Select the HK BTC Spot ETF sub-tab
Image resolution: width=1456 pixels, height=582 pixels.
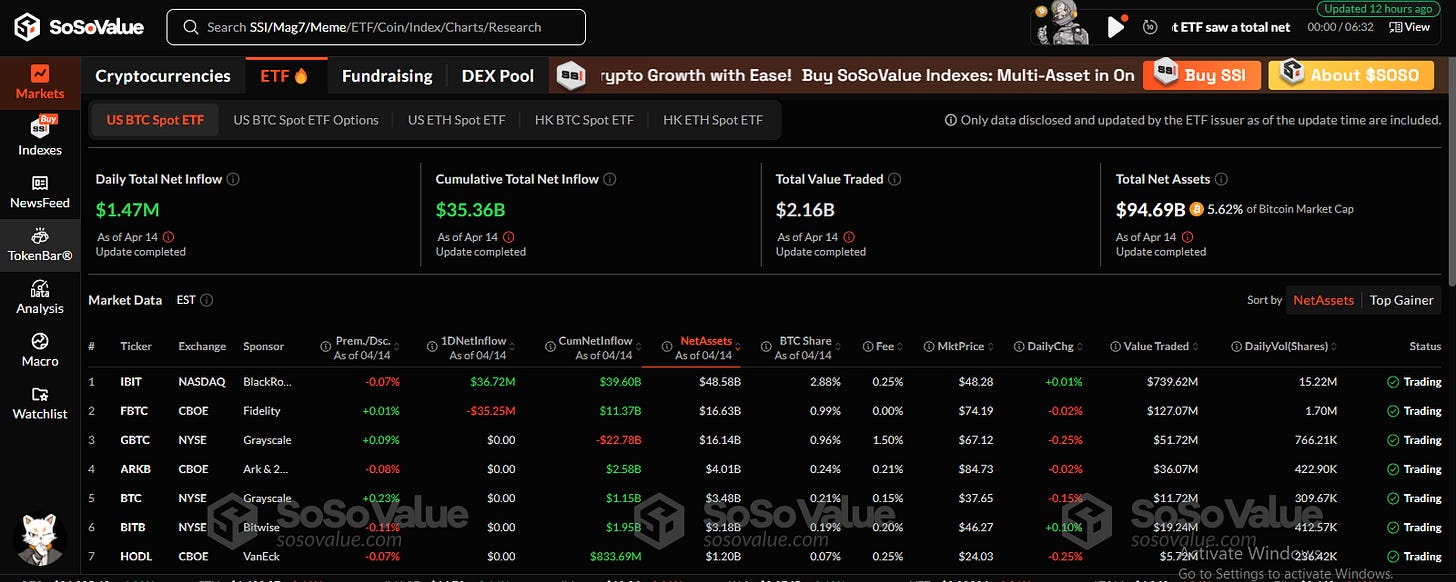(585, 120)
